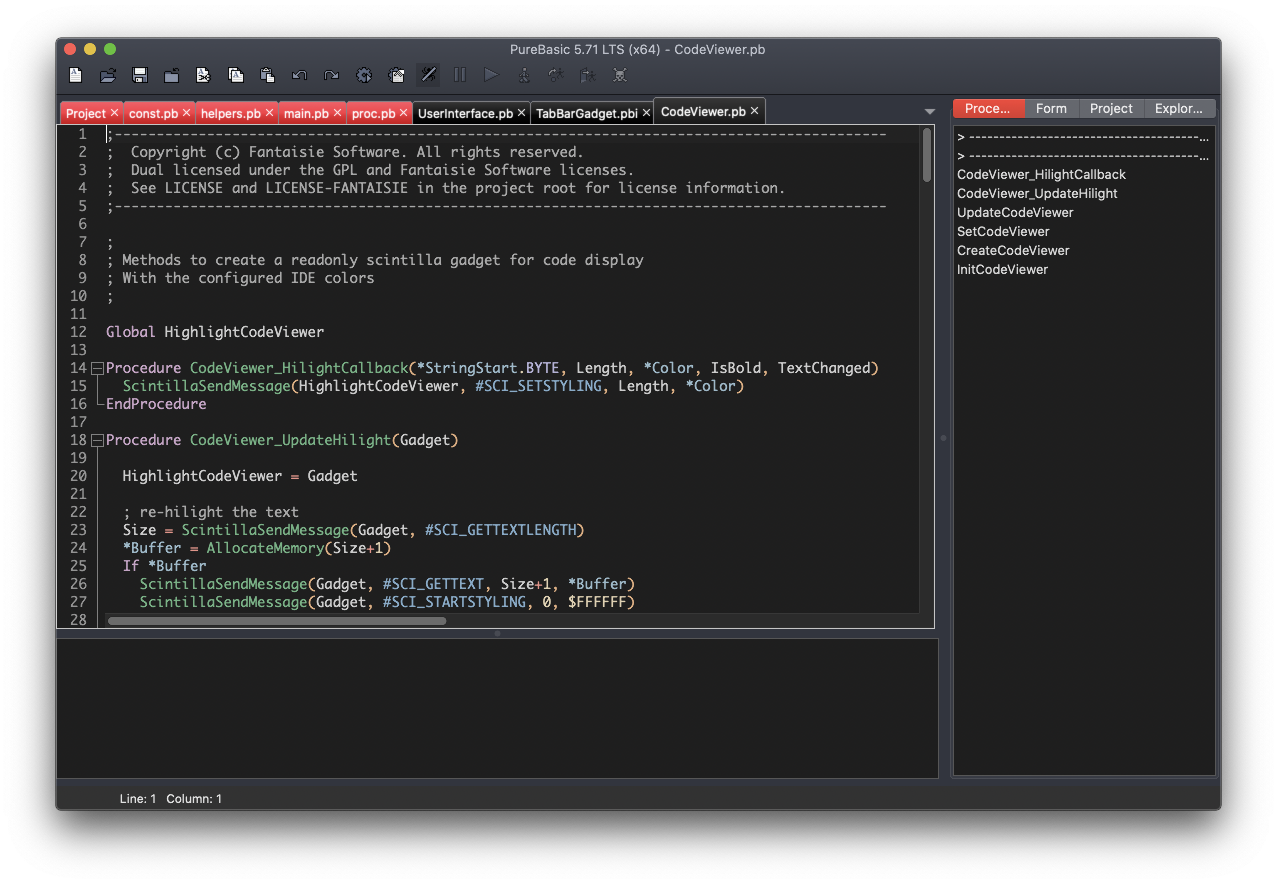
Task: Switch to the Form side panel
Action: [1051, 108]
